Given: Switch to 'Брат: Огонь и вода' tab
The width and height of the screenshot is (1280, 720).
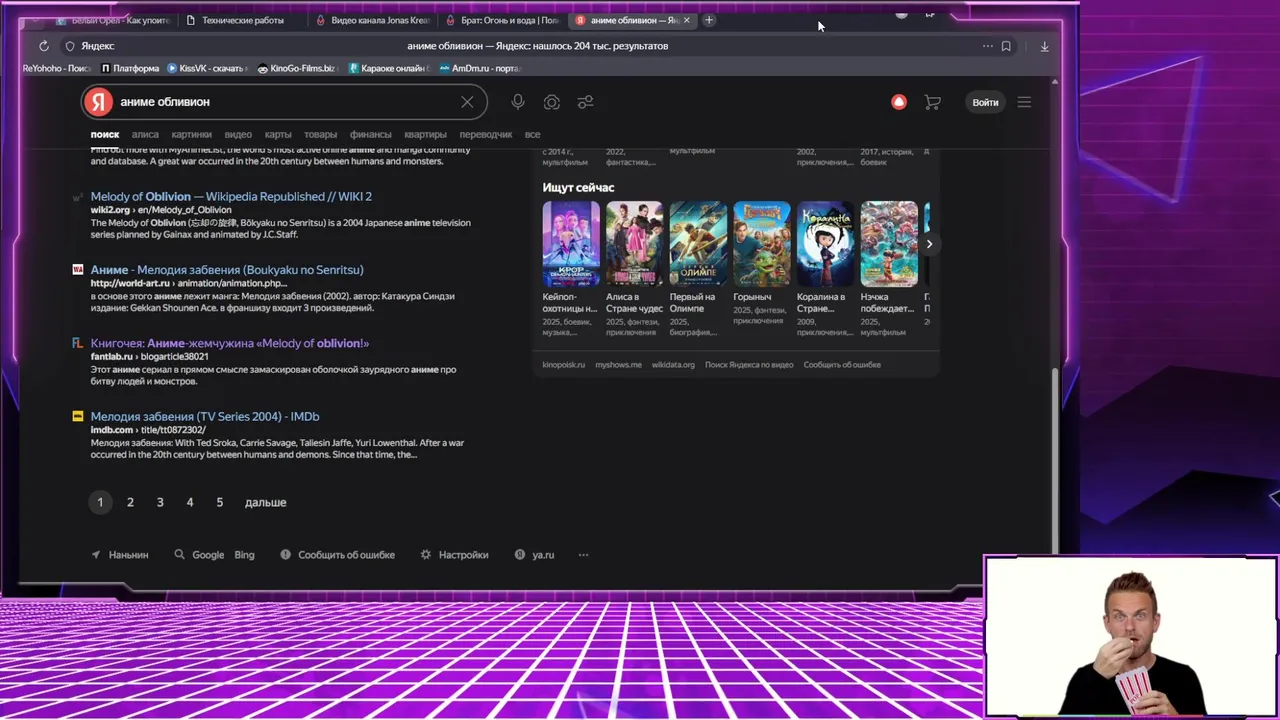Looking at the screenshot, I should click(503, 20).
